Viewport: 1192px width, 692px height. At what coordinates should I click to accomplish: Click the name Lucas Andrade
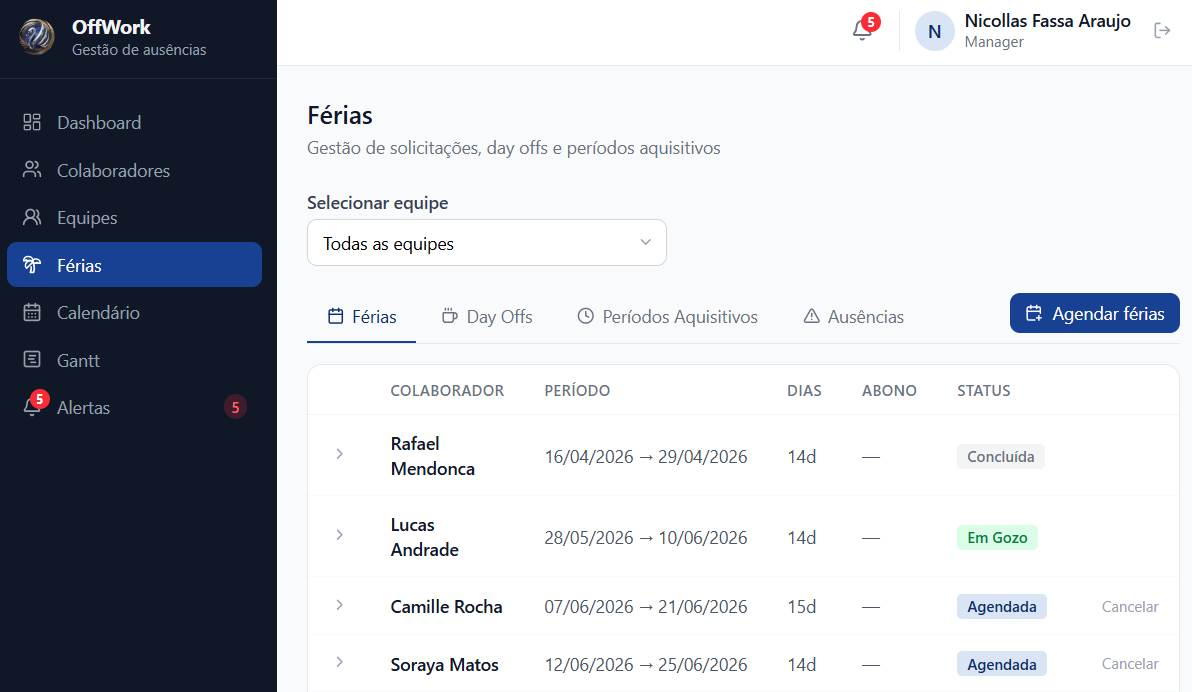[x=424, y=537]
